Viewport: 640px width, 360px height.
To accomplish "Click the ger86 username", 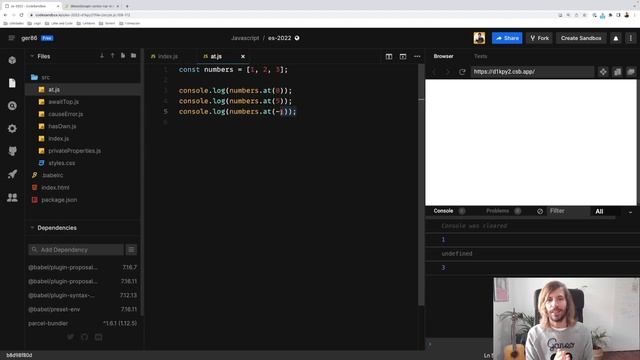I will (x=29, y=38).
